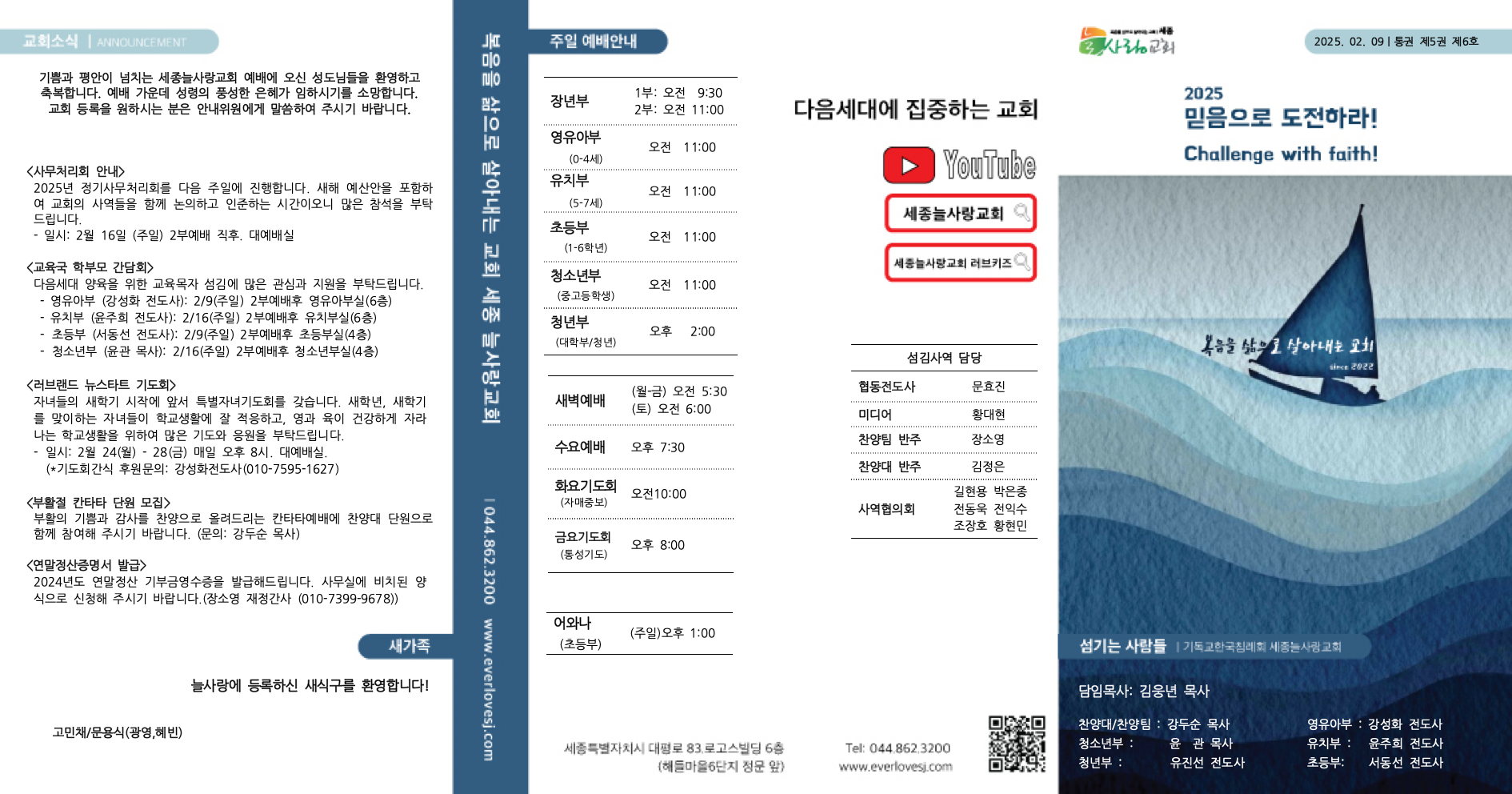Click the 사역협의회 label
This screenshot has width=1512, height=794.
(x=886, y=509)
